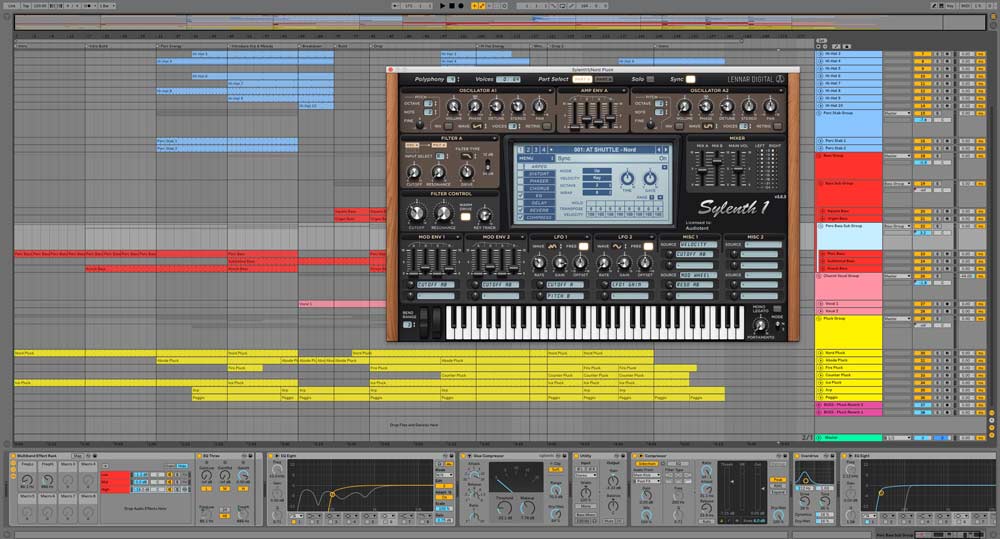Open the Misc 1 Velocity source dropdown
Viewport: 1000px width, 539px height.
pyautogui.click(x=692, y=245)
